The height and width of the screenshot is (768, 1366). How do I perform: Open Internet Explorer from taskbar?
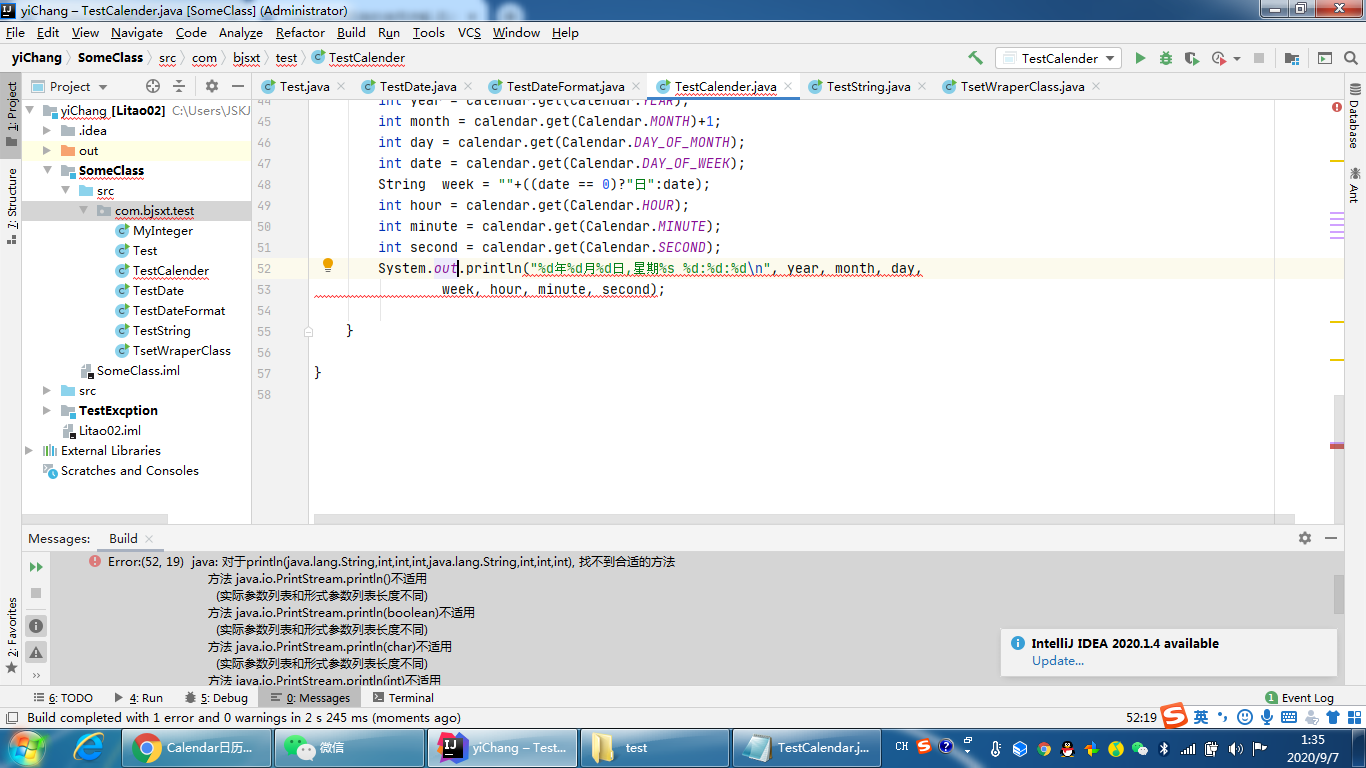coord(89,747)
